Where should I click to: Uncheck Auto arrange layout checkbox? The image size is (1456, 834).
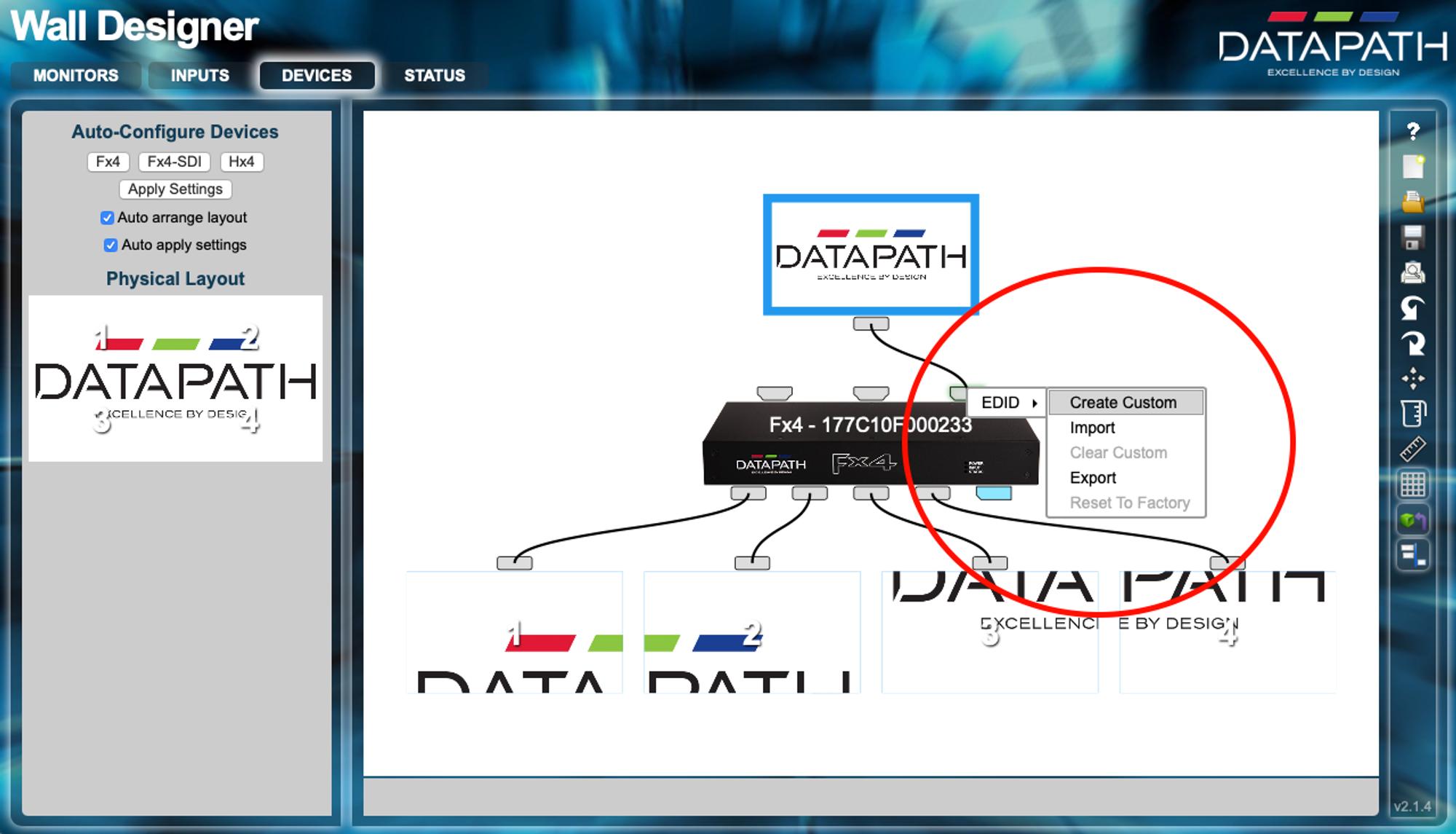[107, 218]
